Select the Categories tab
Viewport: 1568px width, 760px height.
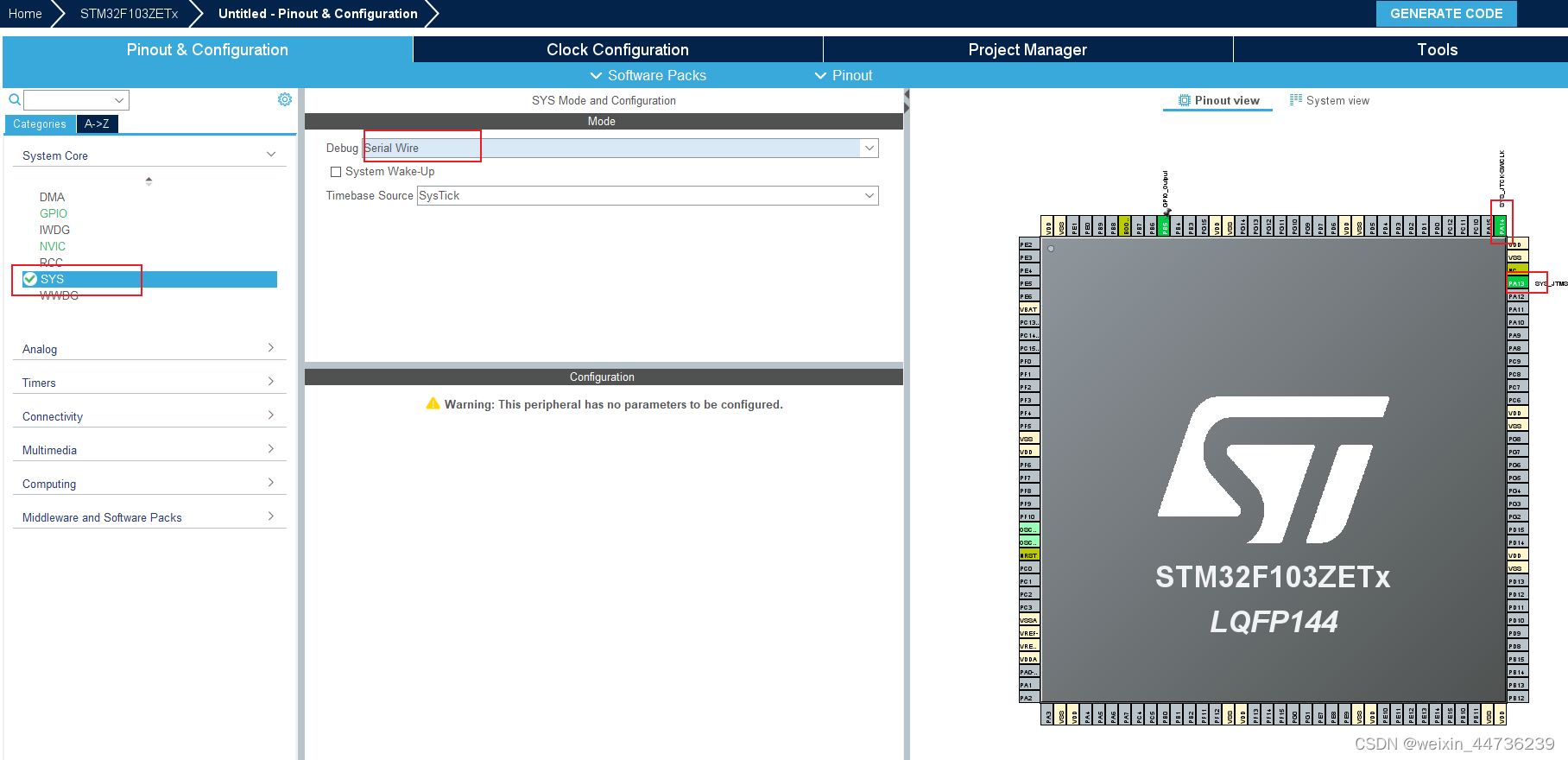coord(40,124)
